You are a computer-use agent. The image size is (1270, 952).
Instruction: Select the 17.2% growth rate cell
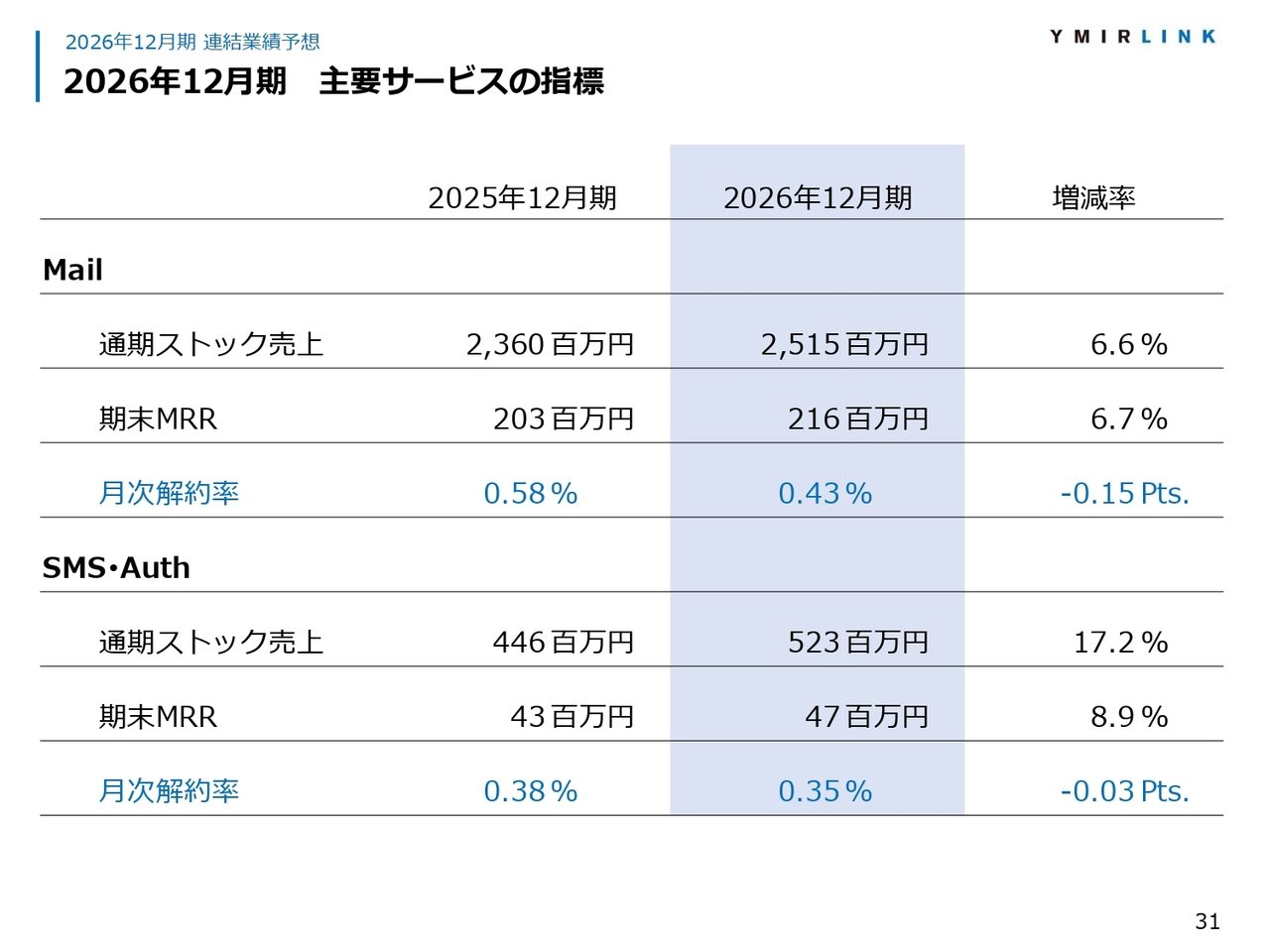click(x=1120, y=642)
